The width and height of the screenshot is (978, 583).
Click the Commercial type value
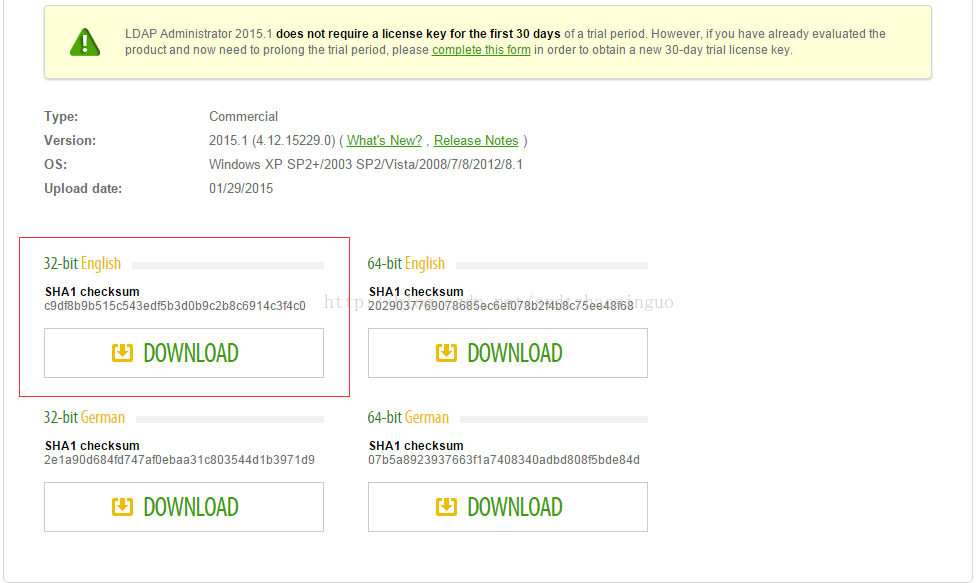click(243, 117)
